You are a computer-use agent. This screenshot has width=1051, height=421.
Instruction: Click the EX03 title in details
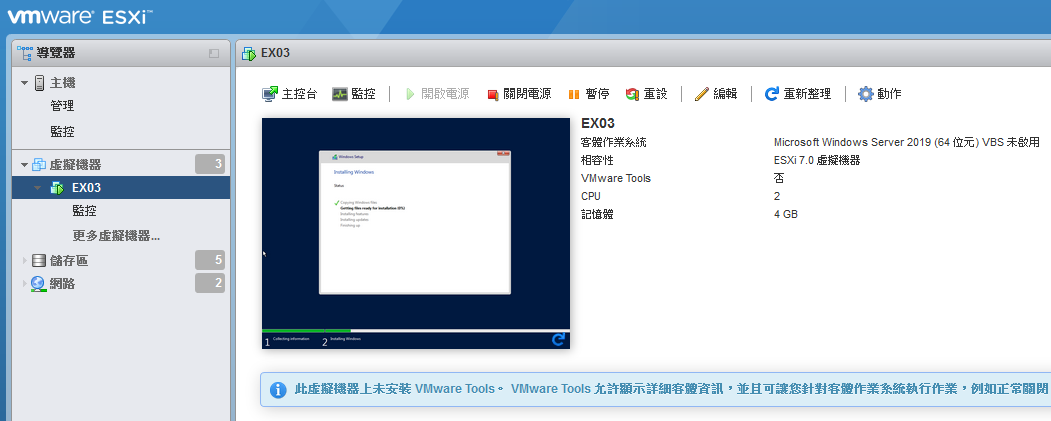(598, 123)
